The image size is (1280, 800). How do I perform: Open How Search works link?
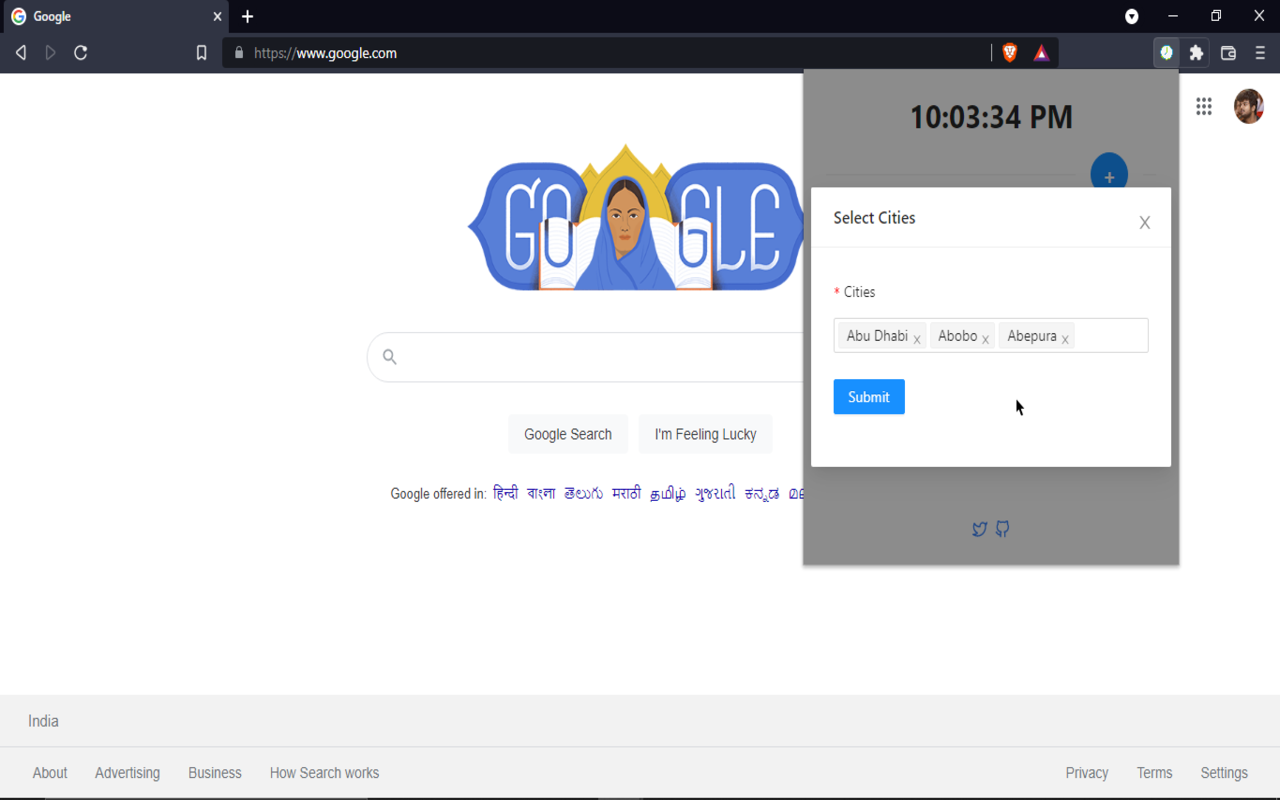pos(324,773)
